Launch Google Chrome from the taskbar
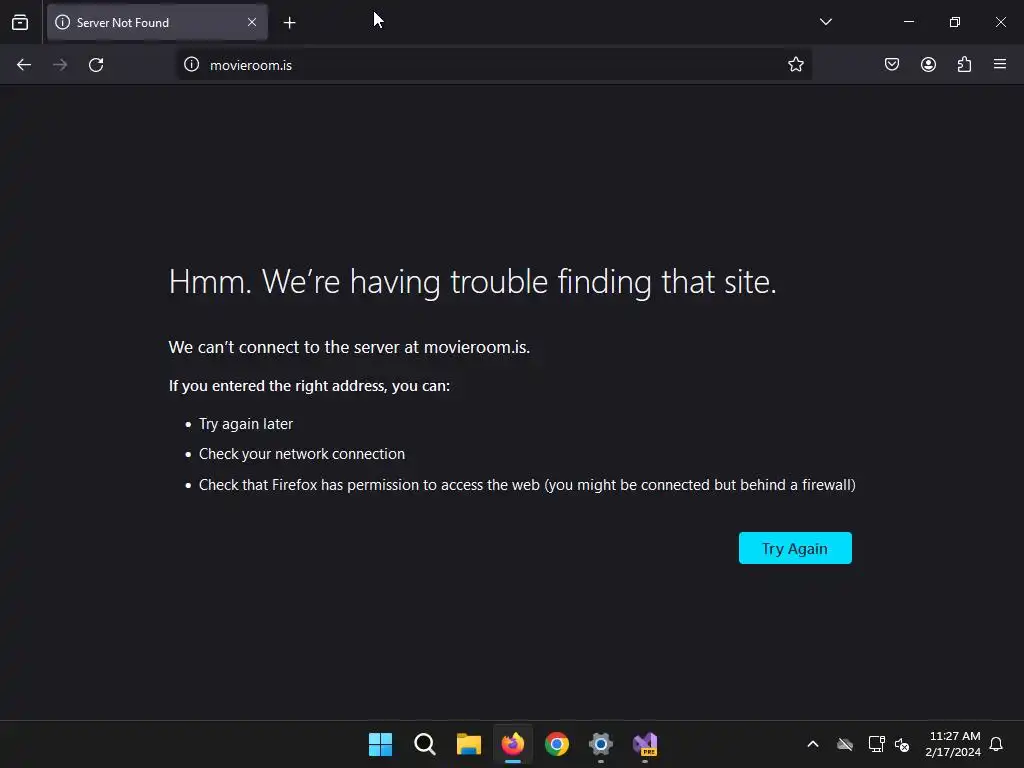Viewport: 1024px width, 768px height. click(556, 744)
